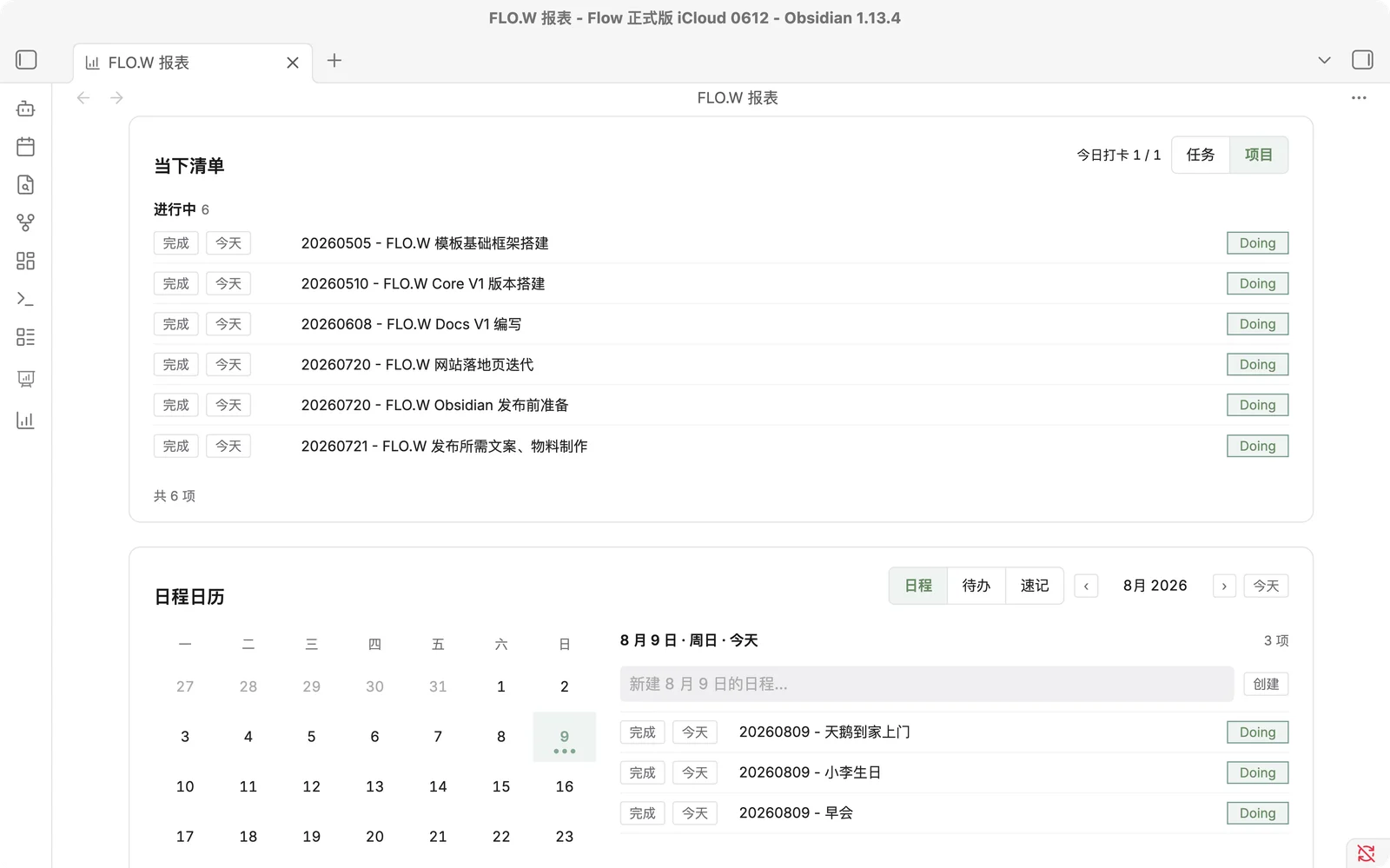Click Doing status for Core V1 版本搭建
Image resolution: width=1390 pixels, height=868 pixels.
pyautogui.click(x=1257, y=283)
